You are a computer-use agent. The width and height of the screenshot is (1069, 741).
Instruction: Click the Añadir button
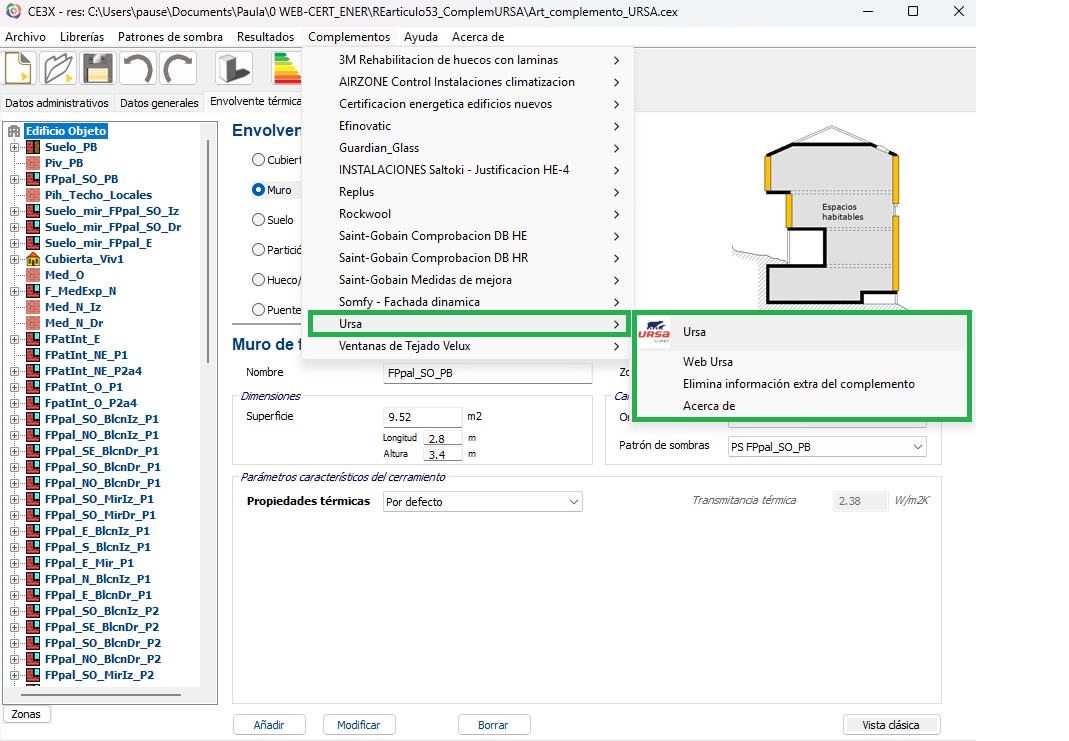coord(269,725)
